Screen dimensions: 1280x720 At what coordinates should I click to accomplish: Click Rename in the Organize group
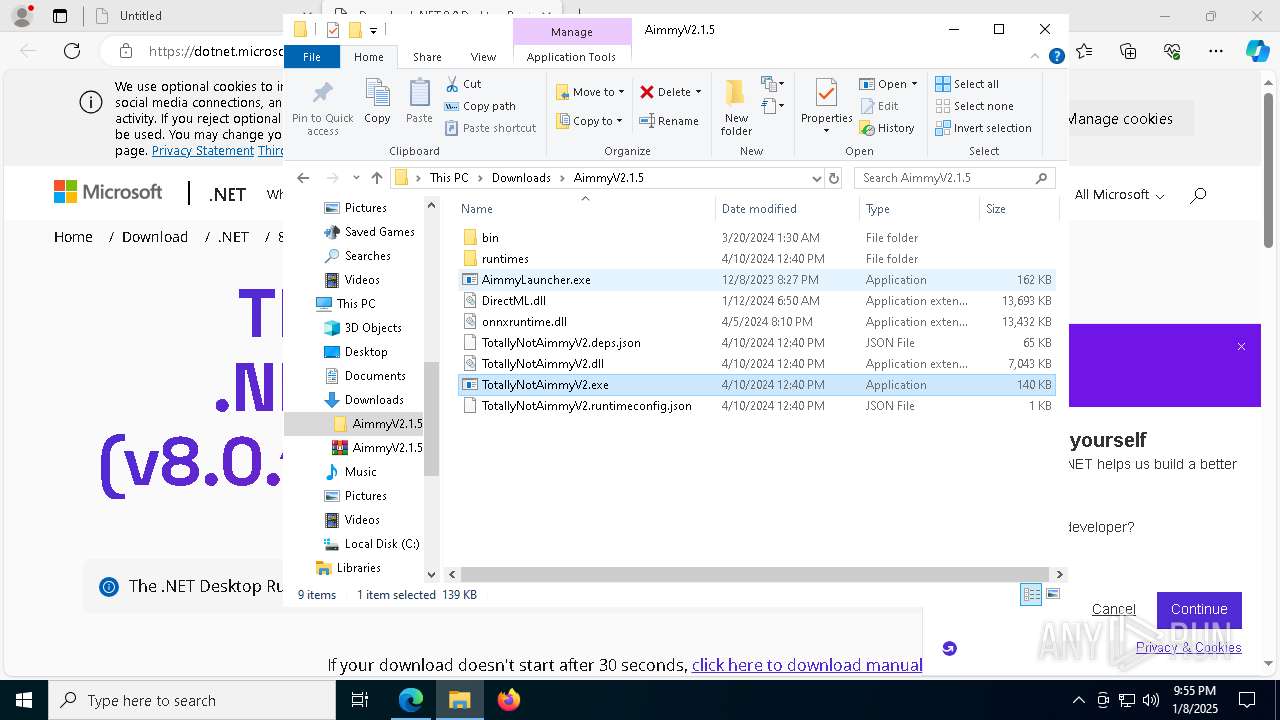[669, 121]
